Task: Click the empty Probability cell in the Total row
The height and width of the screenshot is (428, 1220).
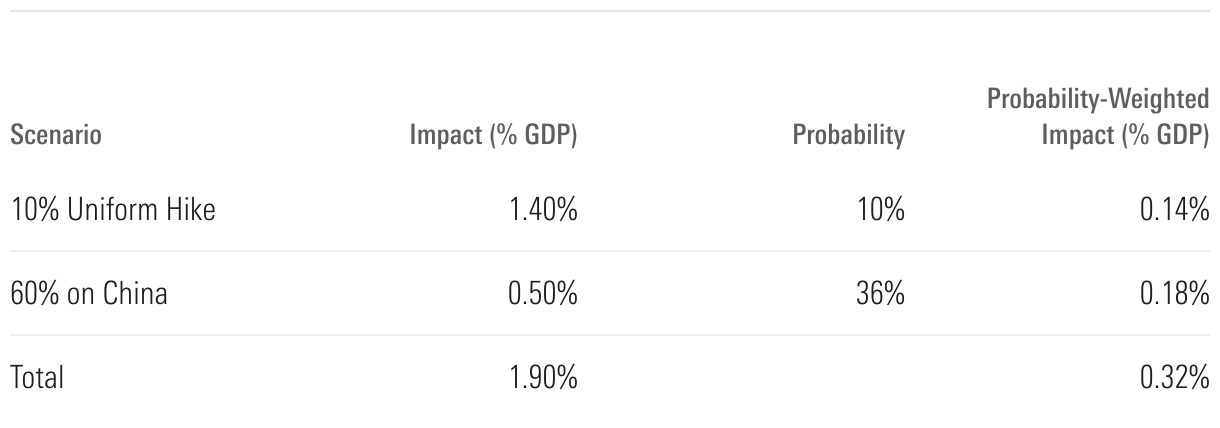Action: [x=848, y=378]
